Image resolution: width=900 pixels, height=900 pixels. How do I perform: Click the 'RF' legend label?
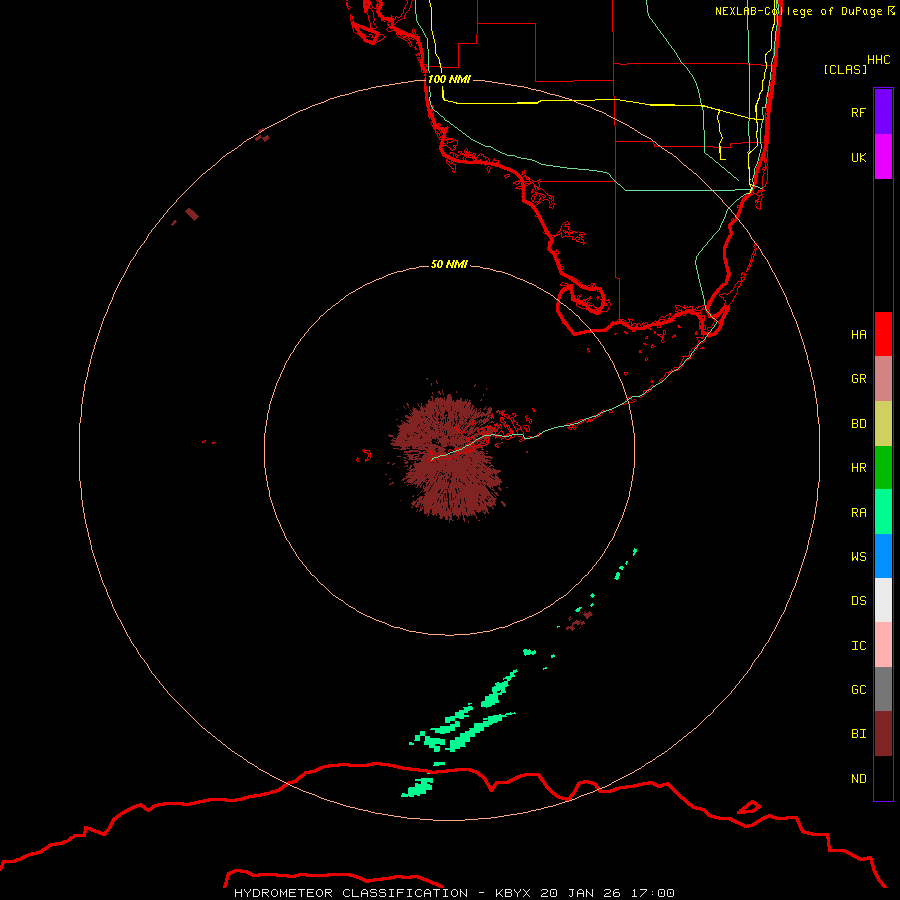(x=858, y=112)
